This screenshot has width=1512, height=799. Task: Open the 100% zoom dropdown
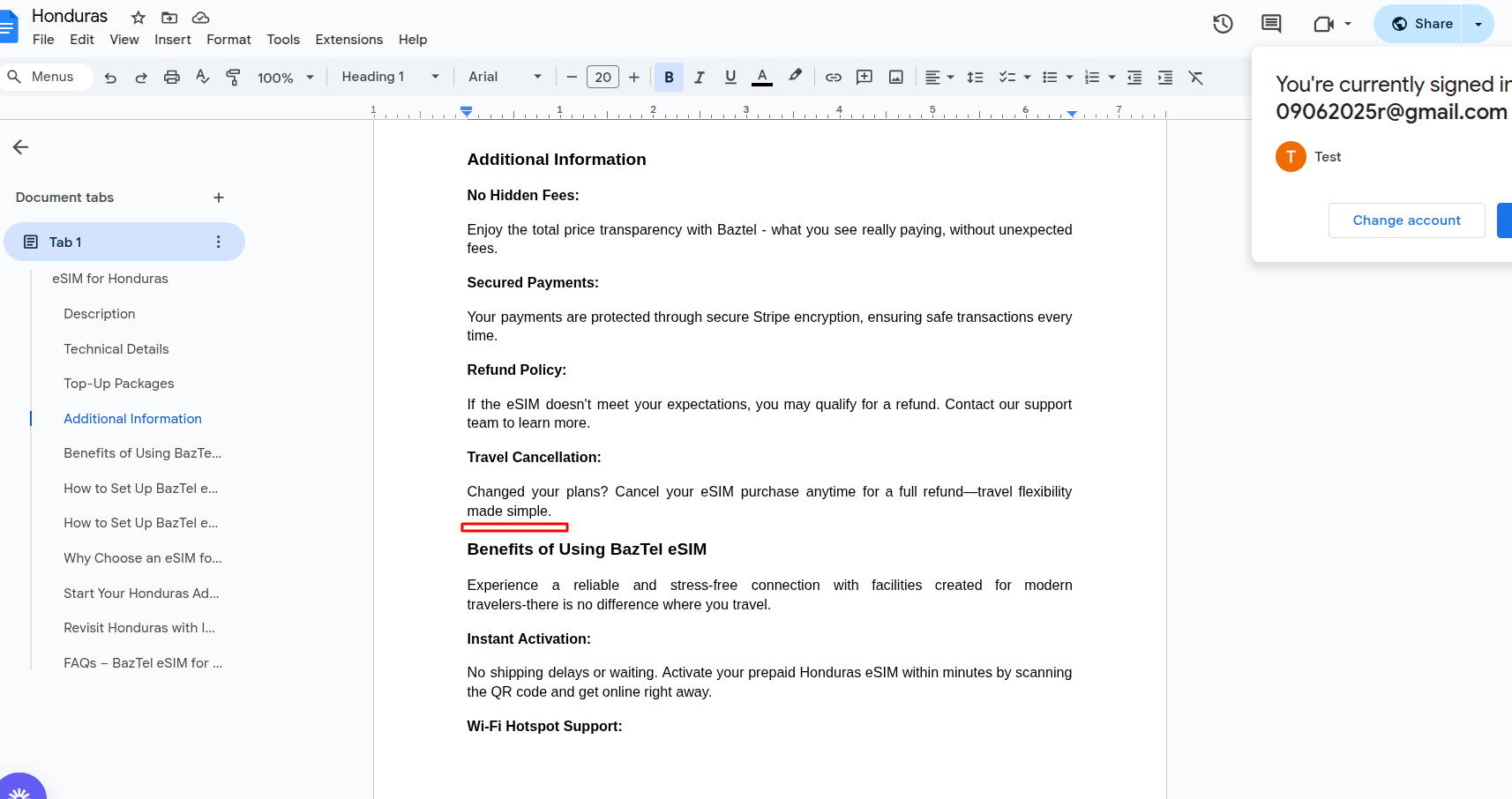(x=285, y=78)
